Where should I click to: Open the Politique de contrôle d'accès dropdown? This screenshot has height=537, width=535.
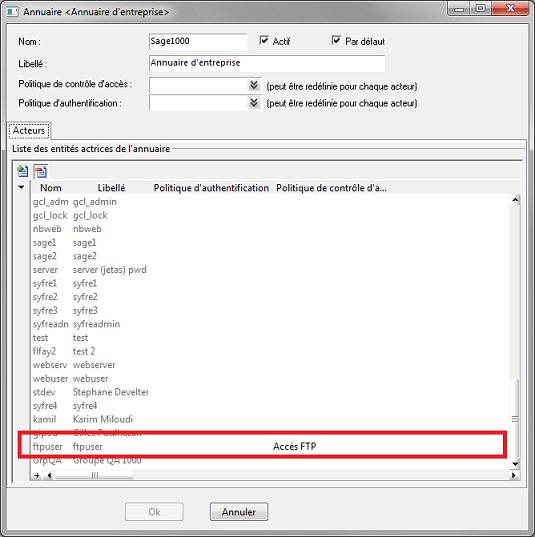[x=253, y=85]
